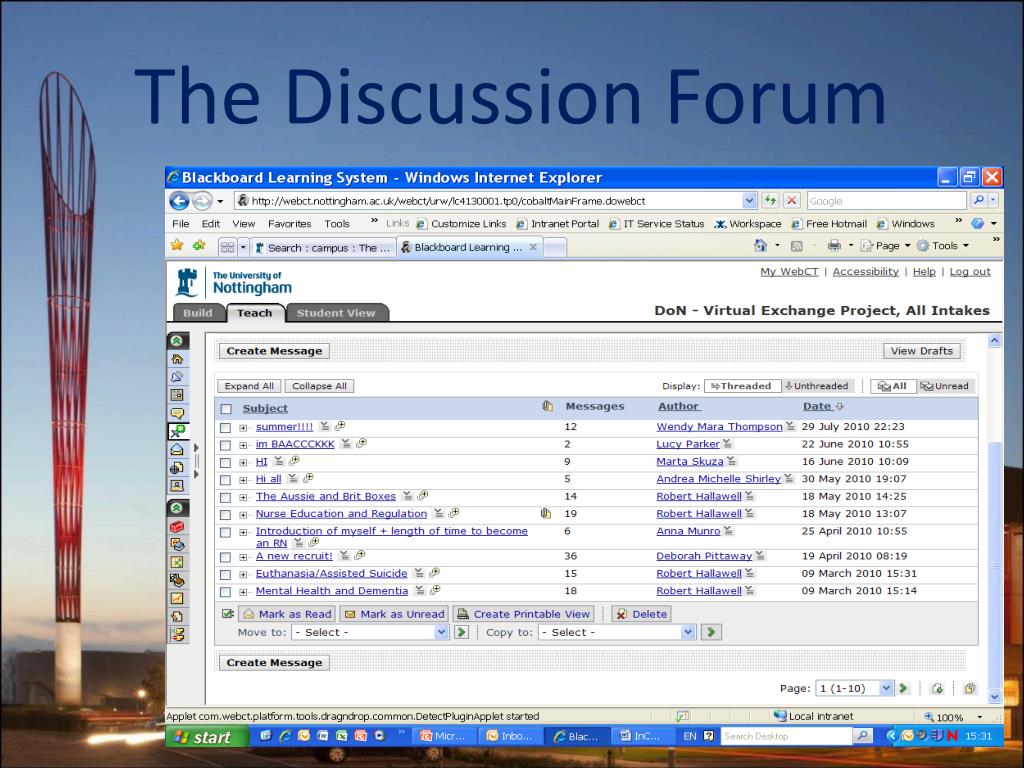The height and width of the screenshot is (768, 1024).
Task: Open author link Wendy Mara Thompson
Action: click(719, 426)
